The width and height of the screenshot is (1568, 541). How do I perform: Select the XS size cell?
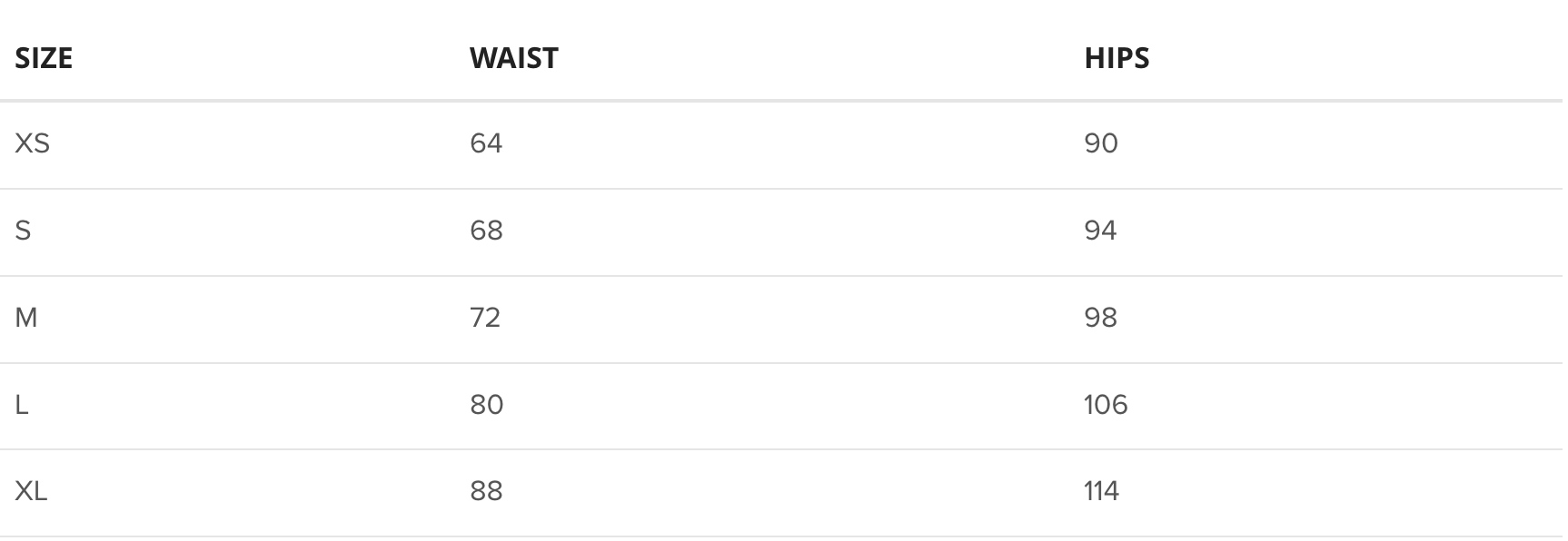coord(33,143)
